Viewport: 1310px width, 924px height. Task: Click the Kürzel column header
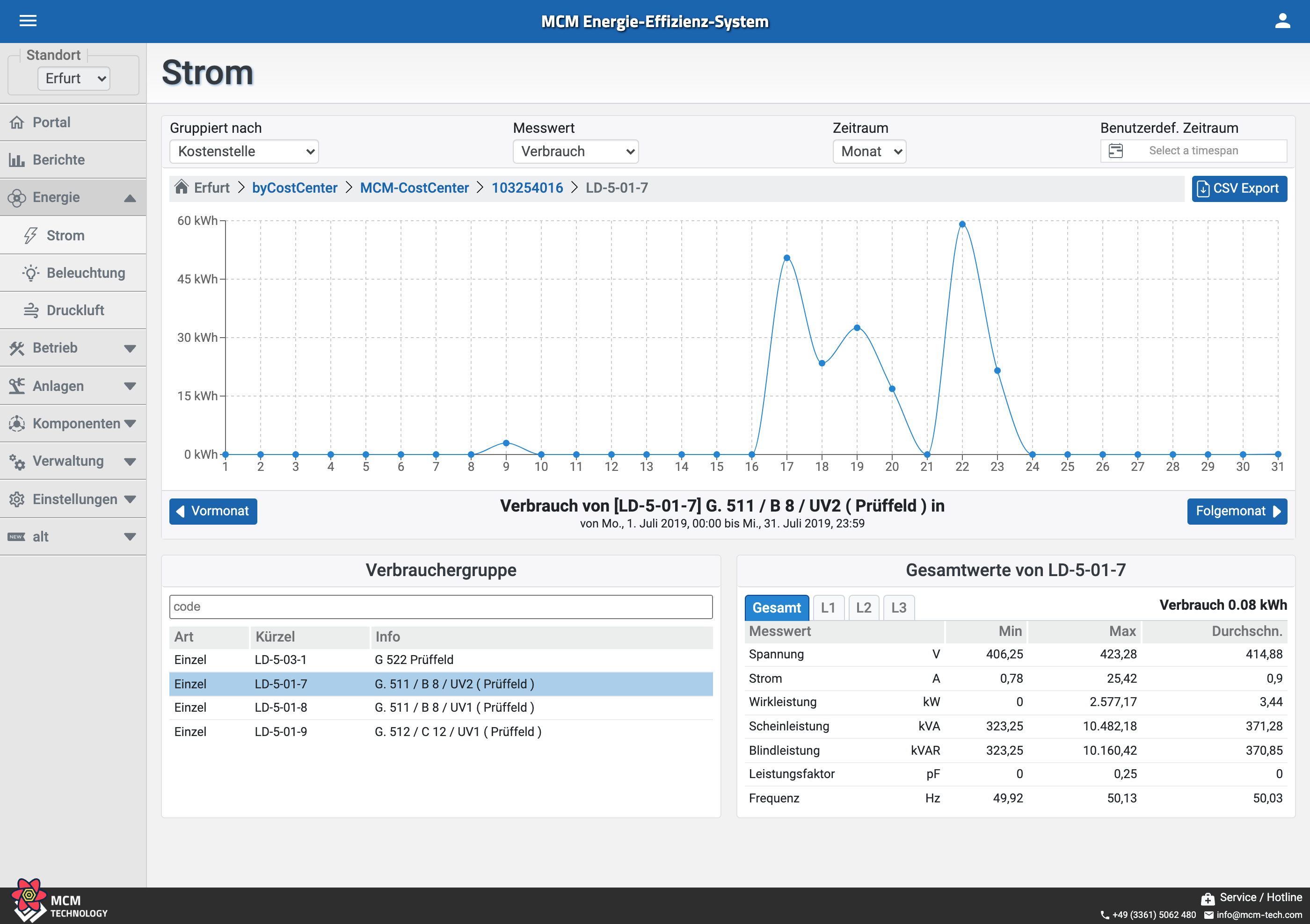pyautogui.click(x=310, y=638)
